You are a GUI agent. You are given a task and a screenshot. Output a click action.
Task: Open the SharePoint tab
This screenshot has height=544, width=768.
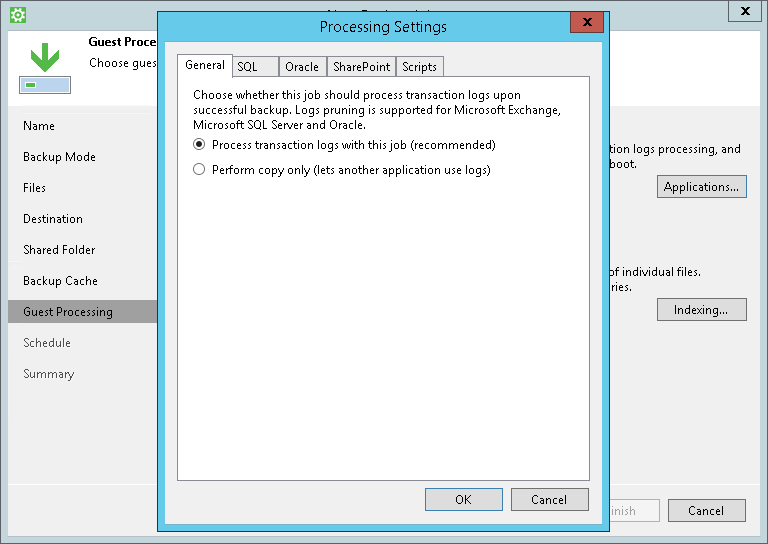click(361, 67)
